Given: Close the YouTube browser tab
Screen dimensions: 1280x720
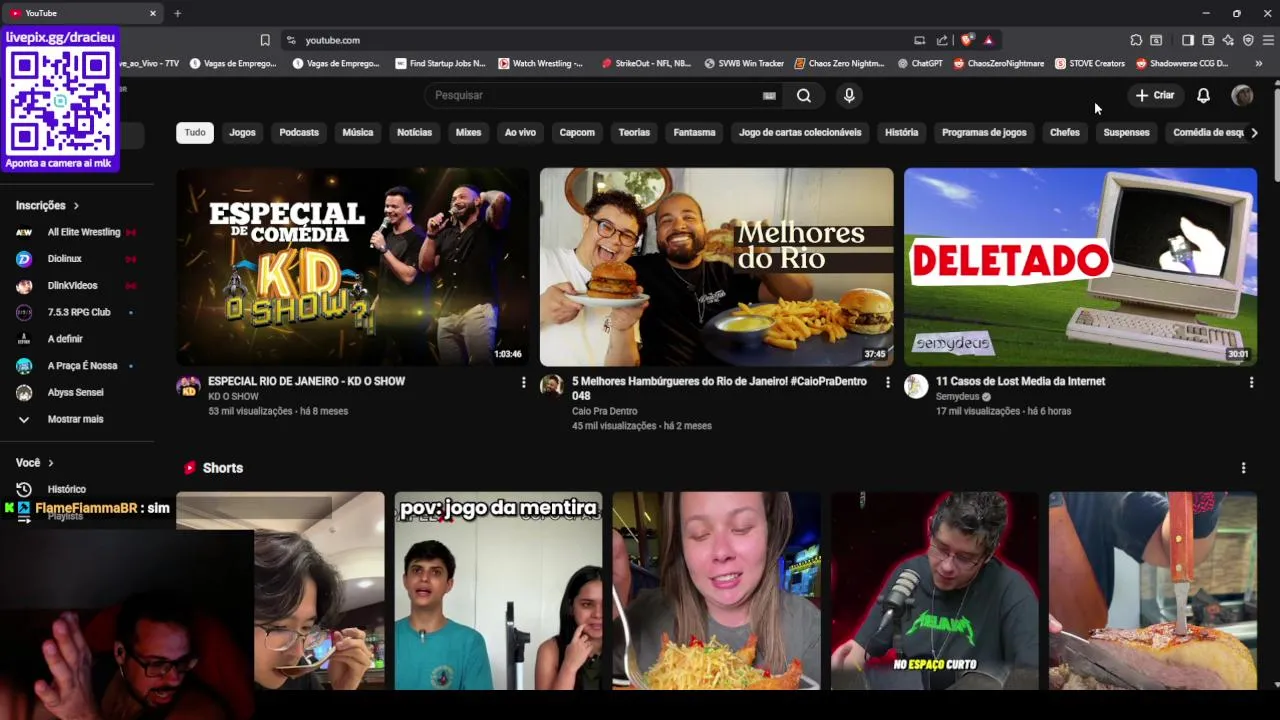Looking at the screenshot, I should (153, 13).
